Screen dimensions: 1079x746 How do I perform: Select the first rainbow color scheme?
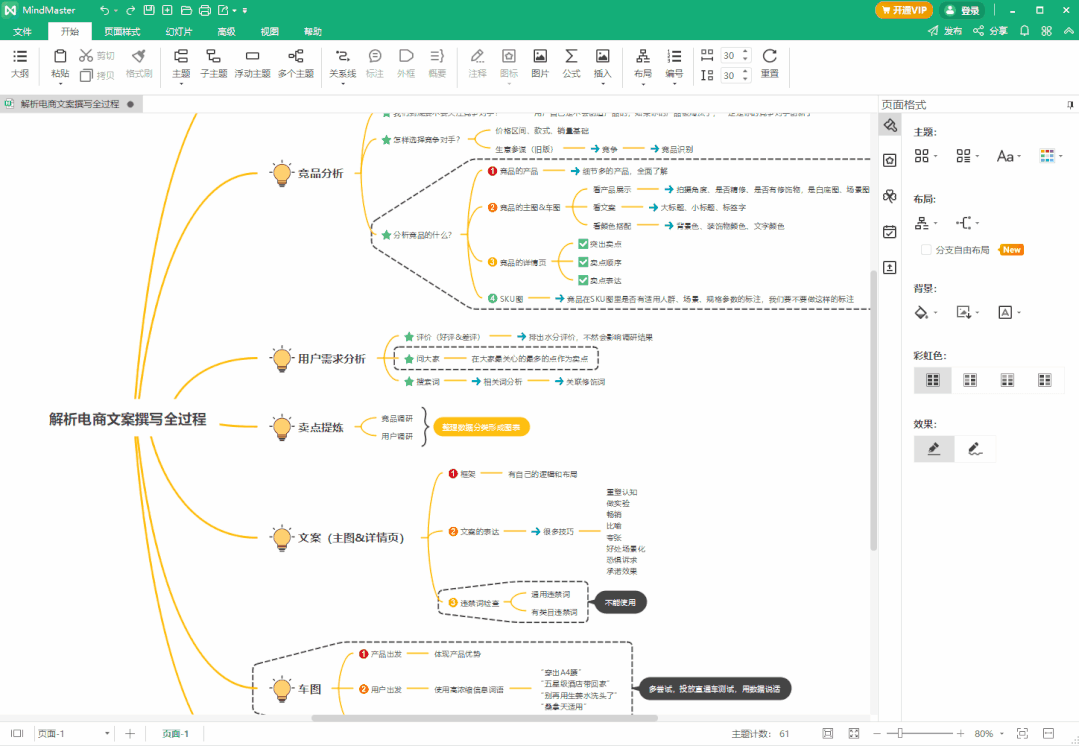[932, 380]
